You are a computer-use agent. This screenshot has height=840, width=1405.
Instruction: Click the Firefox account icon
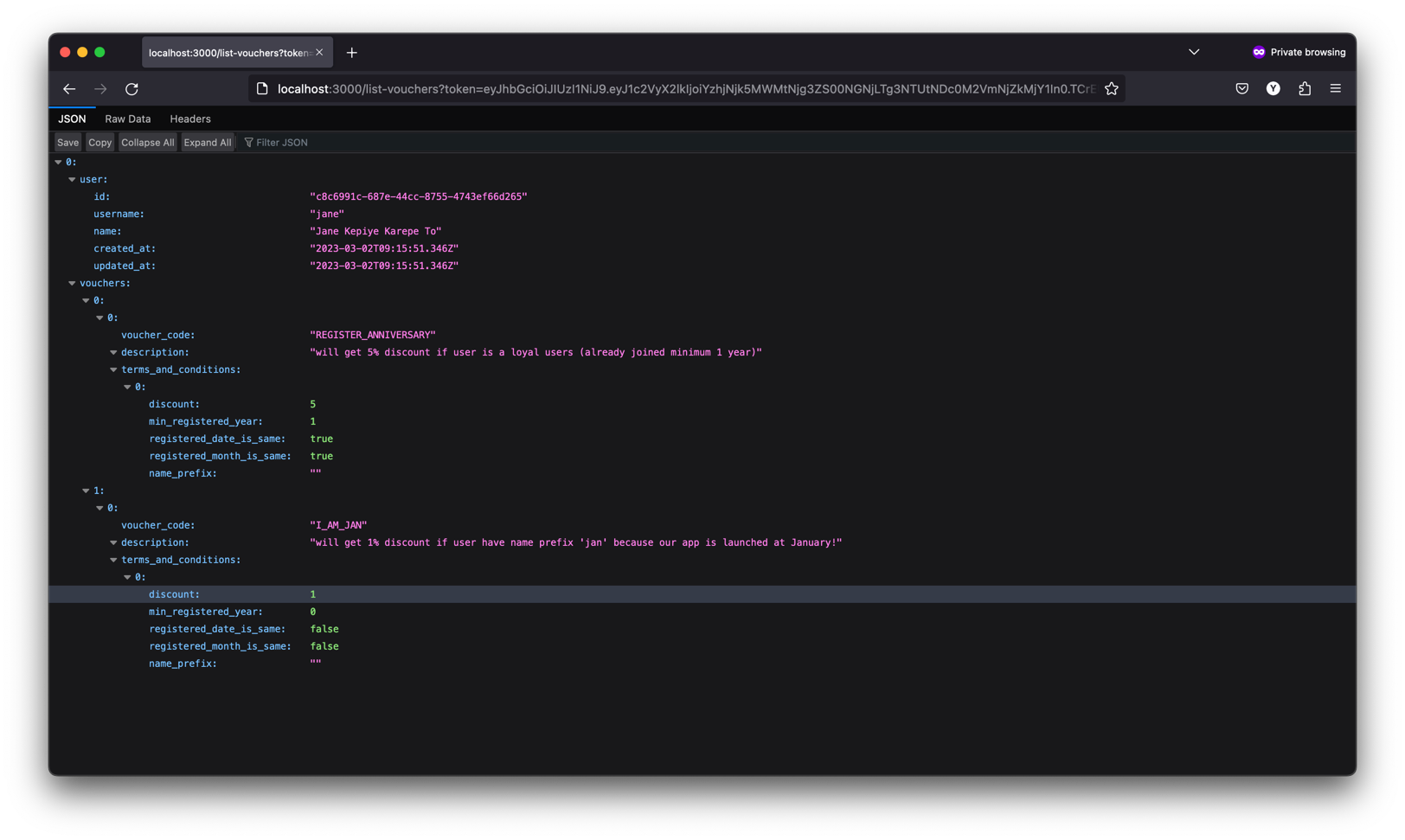(1273, 88)
